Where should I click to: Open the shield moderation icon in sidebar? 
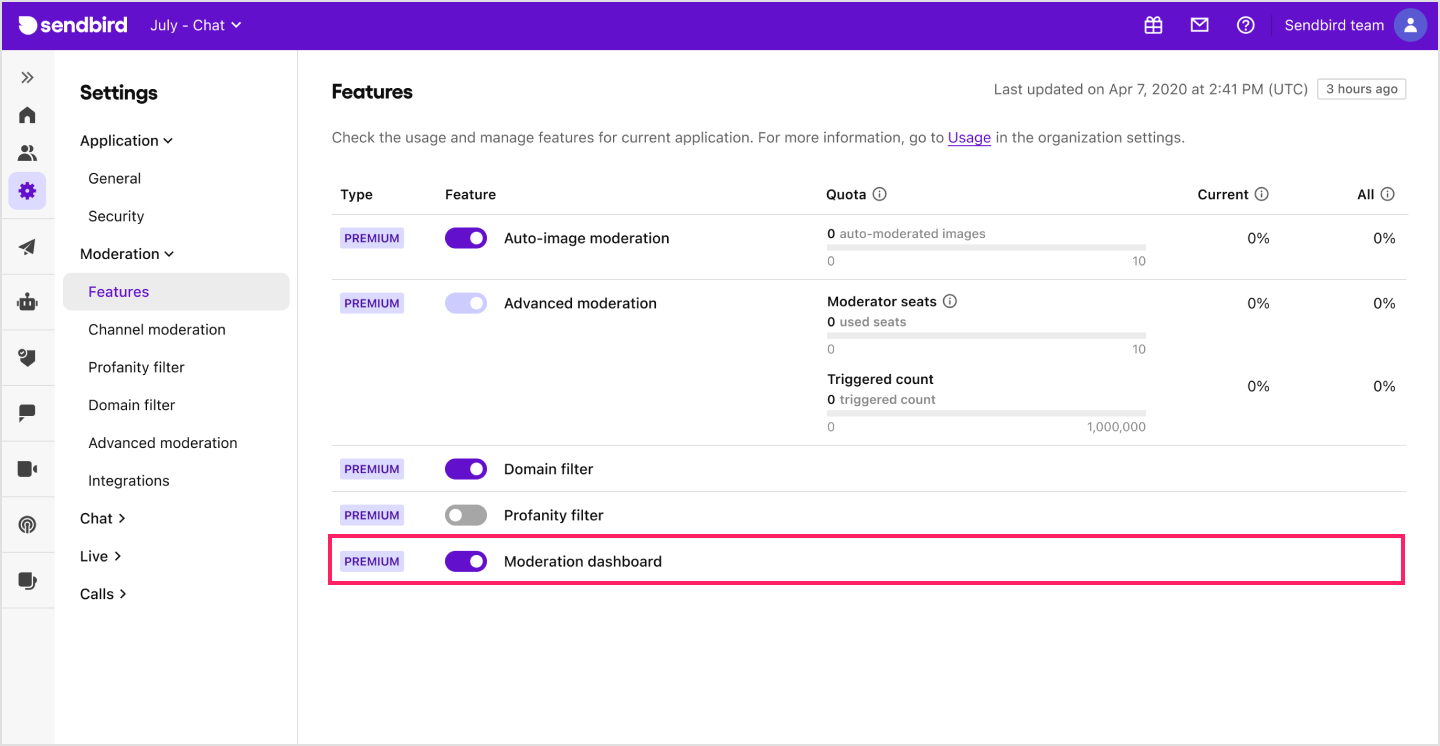pos(27,357)
